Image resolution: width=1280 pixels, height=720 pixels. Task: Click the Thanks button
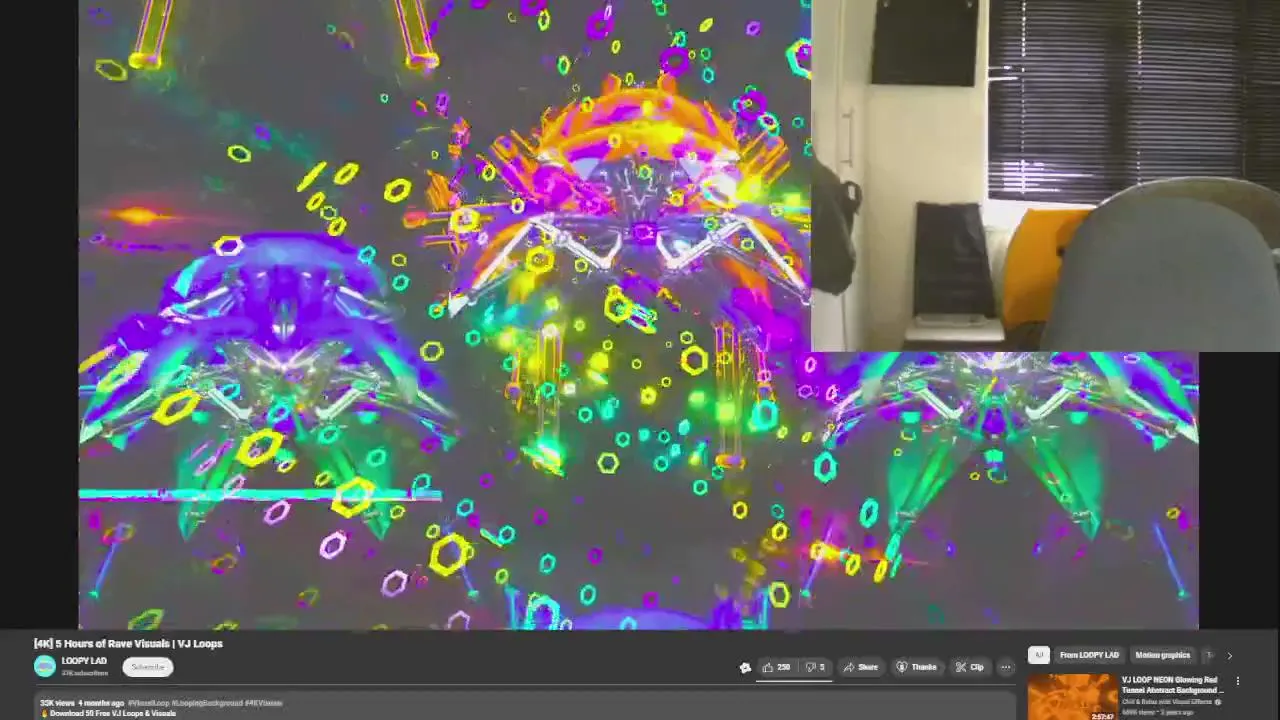pyautogui.click(x=916, y=667)
